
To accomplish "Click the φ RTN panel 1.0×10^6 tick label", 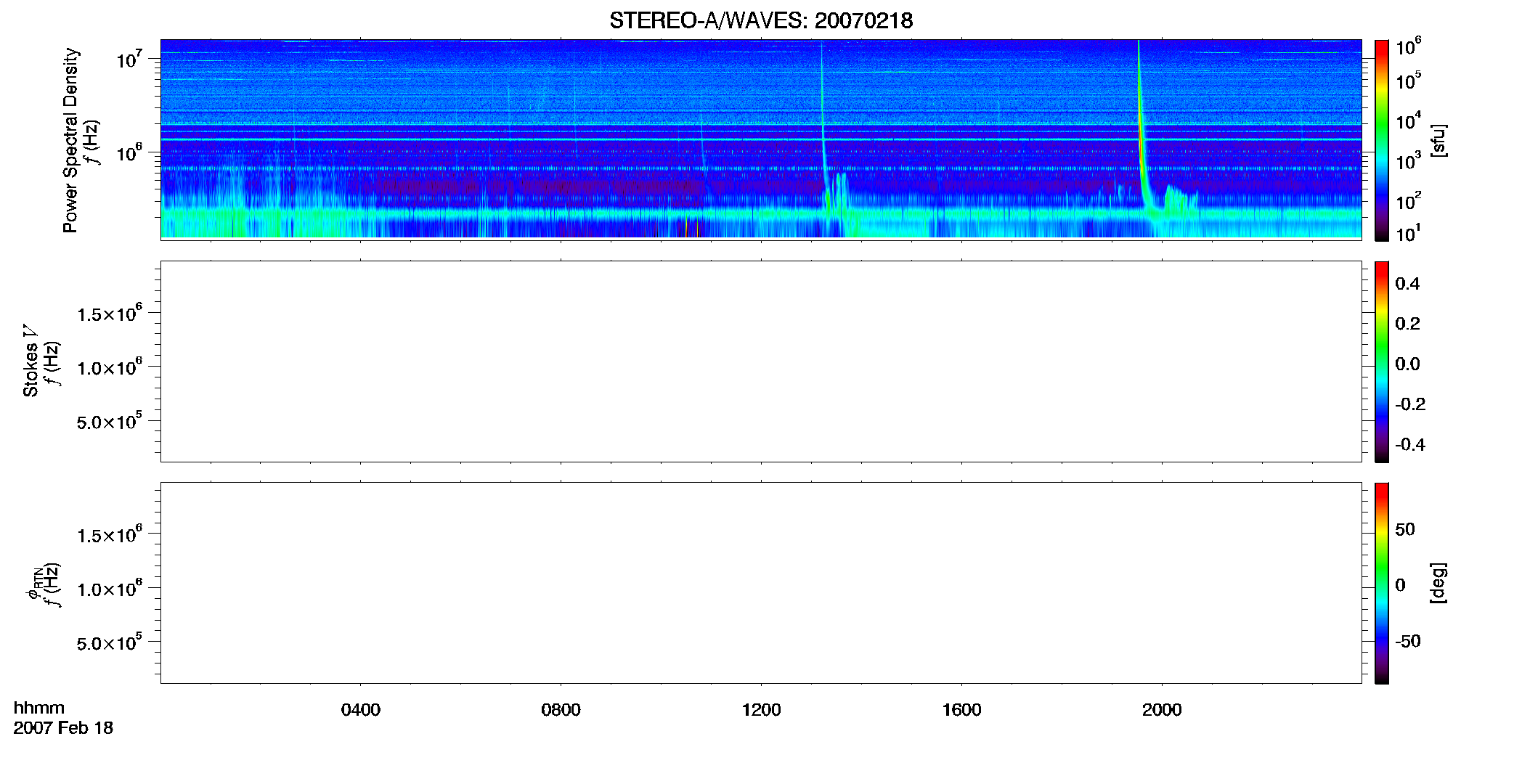I will 110,589.
